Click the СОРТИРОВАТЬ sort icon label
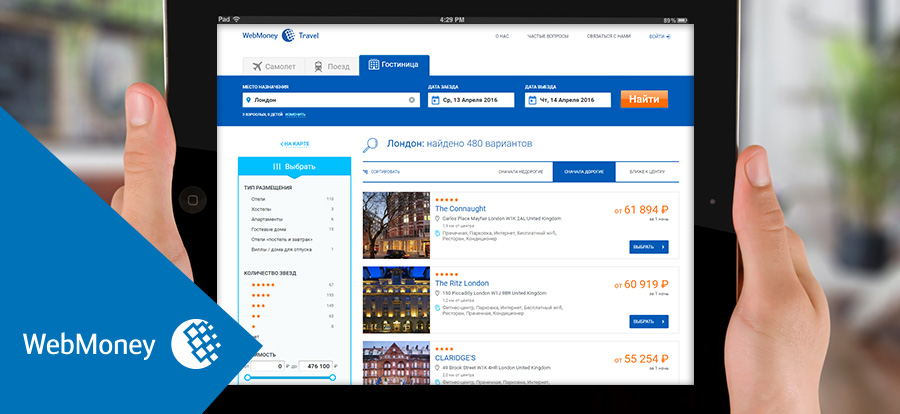The height and width of the screenshot is (414, 900). [x=382, y=172]
